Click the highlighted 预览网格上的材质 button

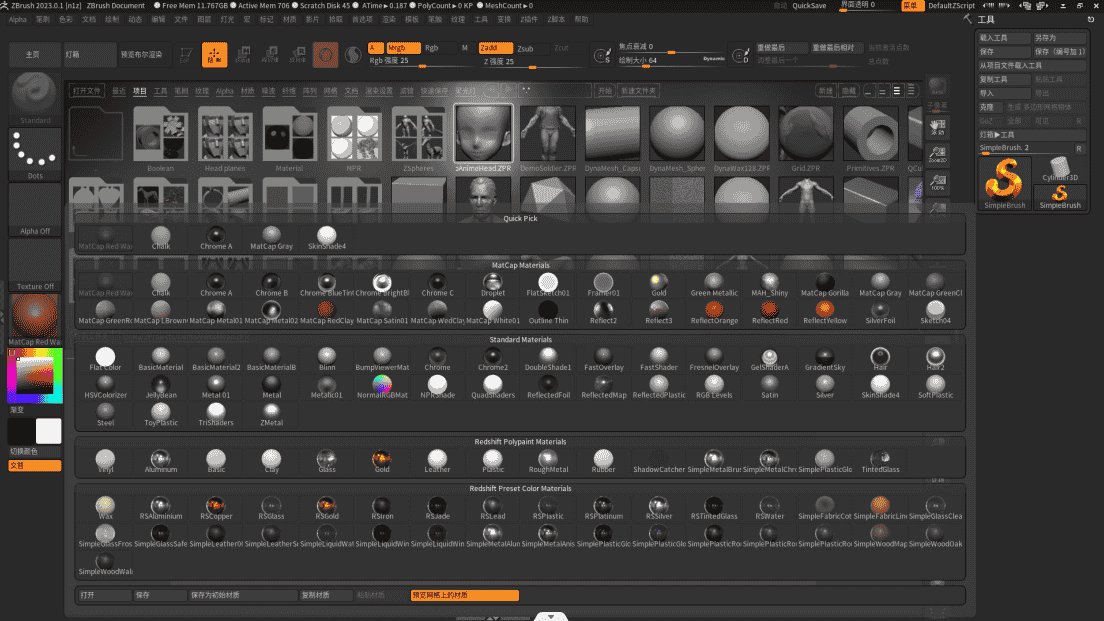(464, 594)
